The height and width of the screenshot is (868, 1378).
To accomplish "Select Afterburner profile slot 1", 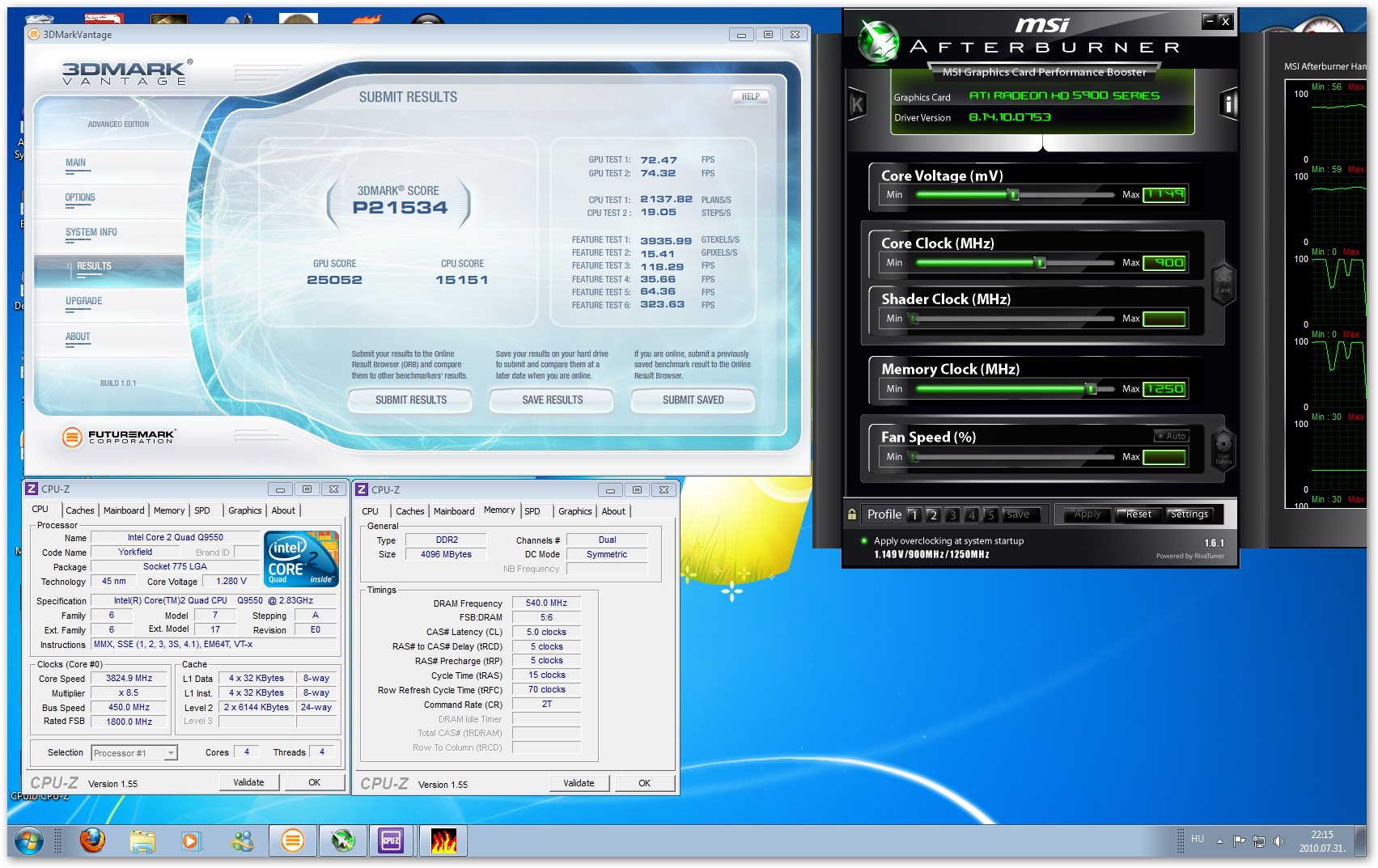I will tap(914, 514).
